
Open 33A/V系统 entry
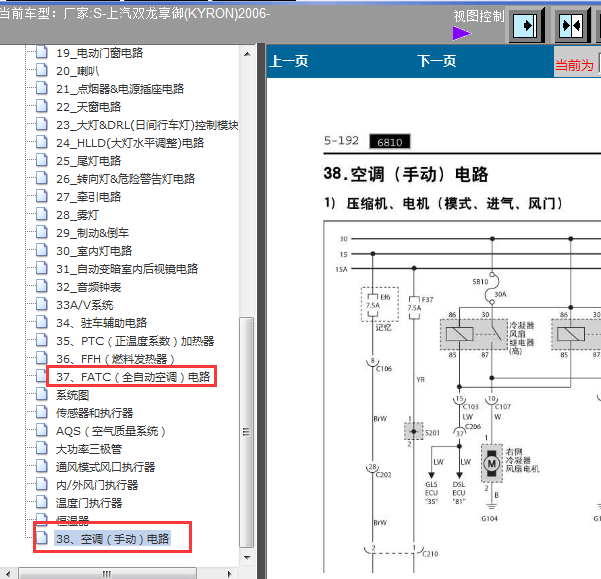[x=85, y=305]
